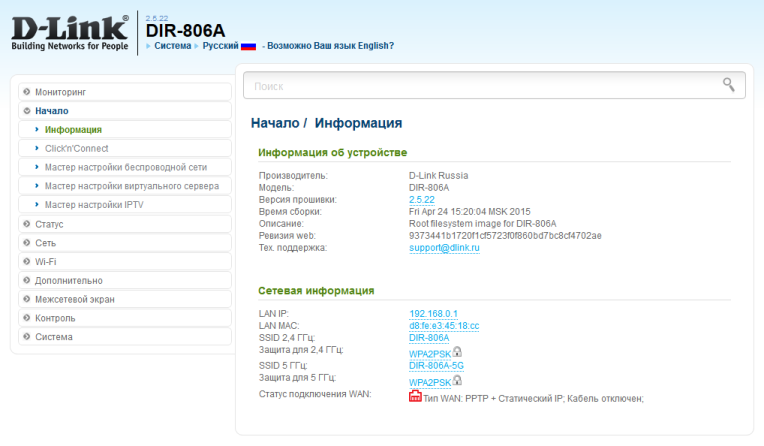
Task: Click the DIR-806A model title in header
Action: [185, 31]
